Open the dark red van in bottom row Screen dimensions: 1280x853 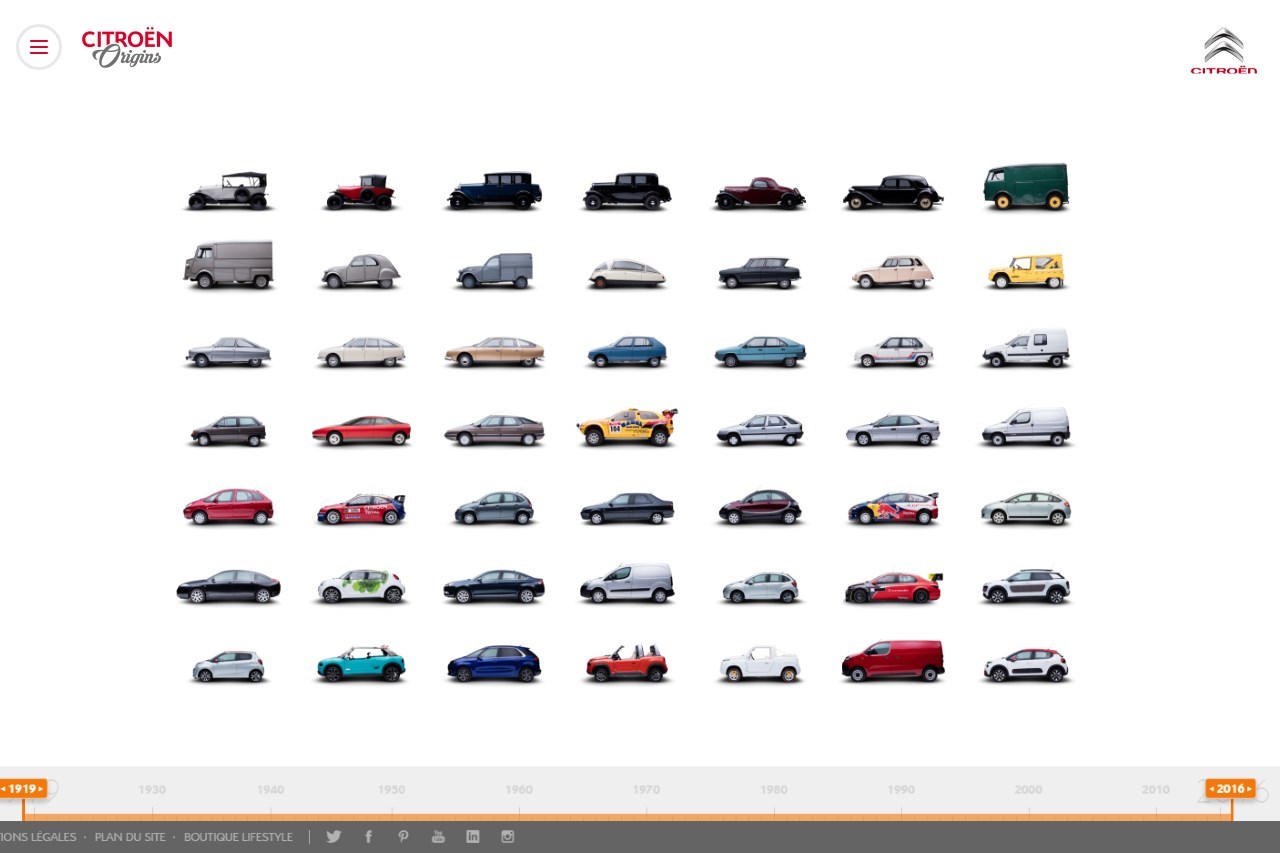[893, 662]
